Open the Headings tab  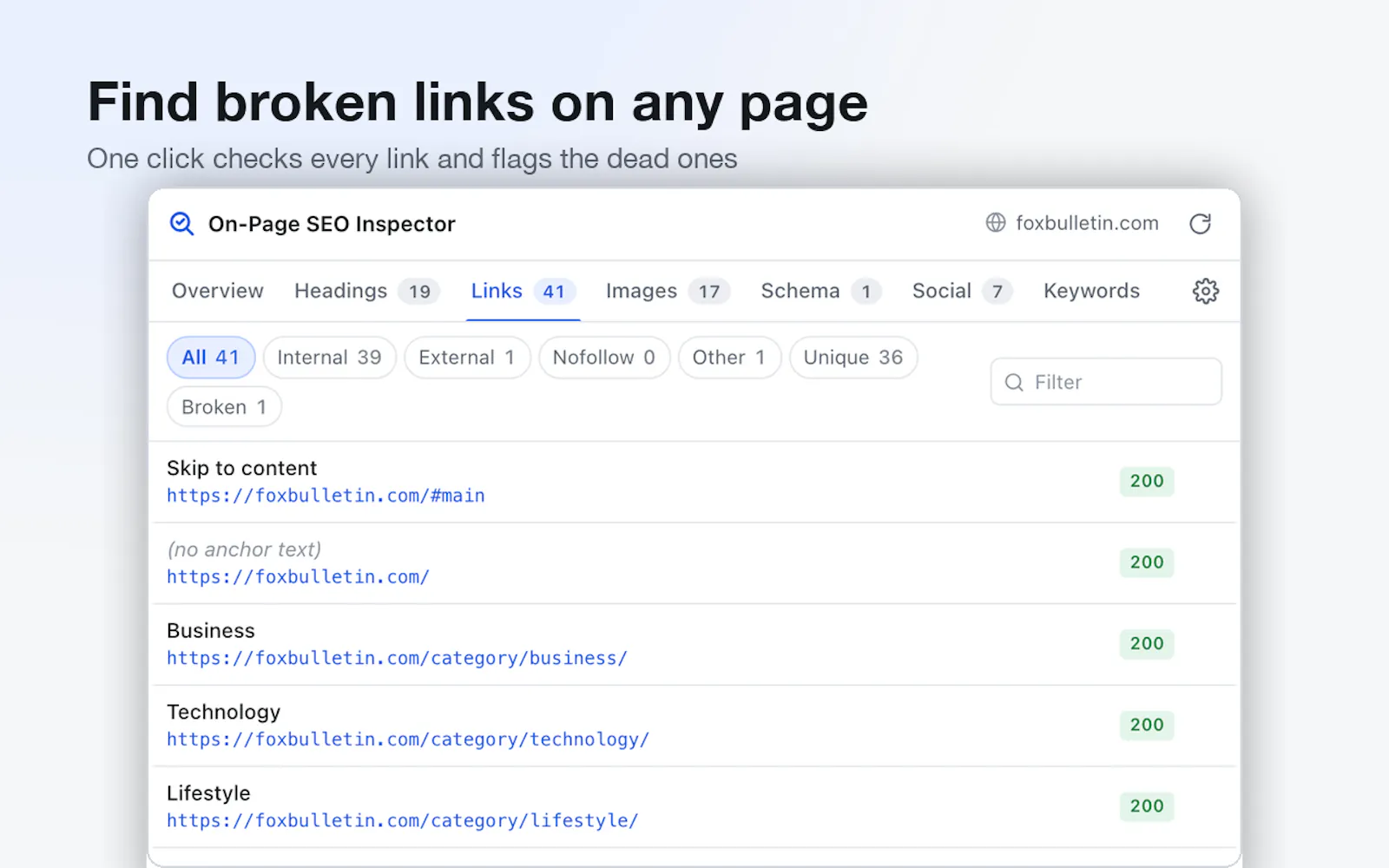point(367,291)
